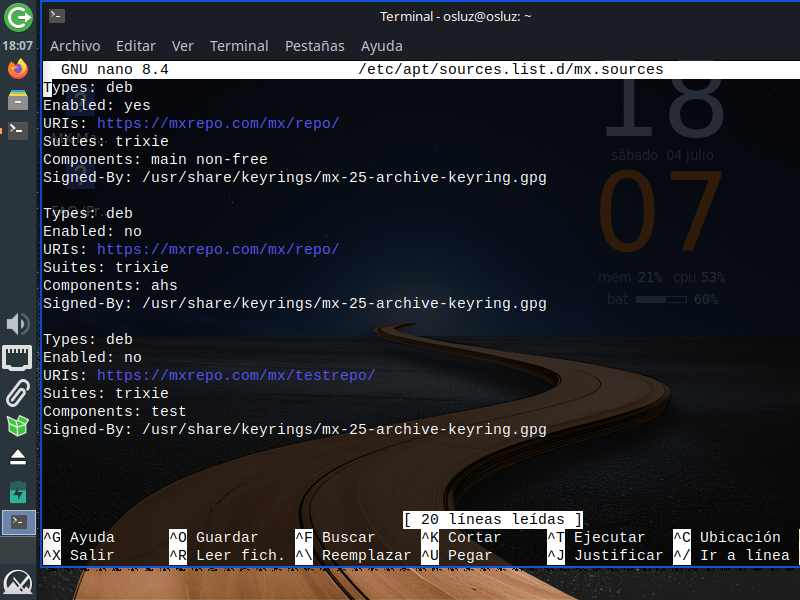Open the Pestañas menu

tap(315, 46)
